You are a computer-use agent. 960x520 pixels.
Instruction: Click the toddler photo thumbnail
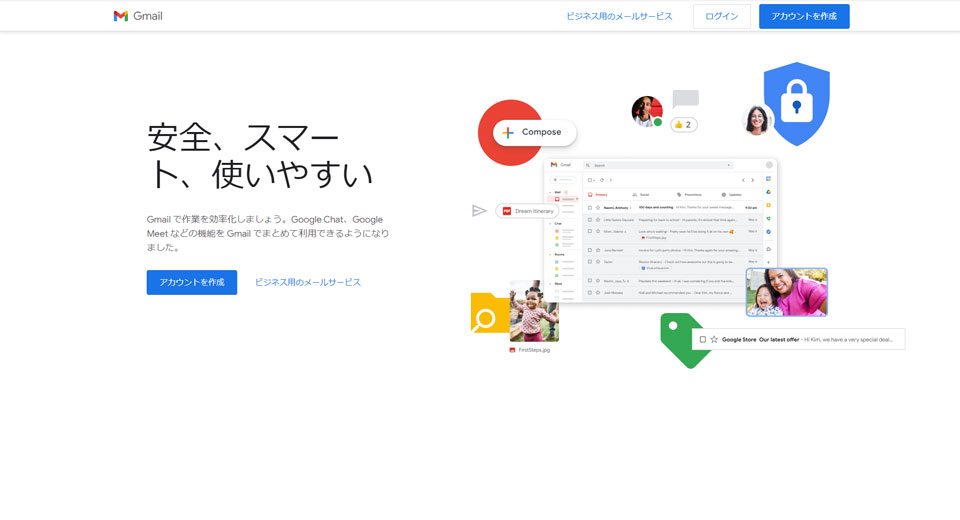click(534, 311)
